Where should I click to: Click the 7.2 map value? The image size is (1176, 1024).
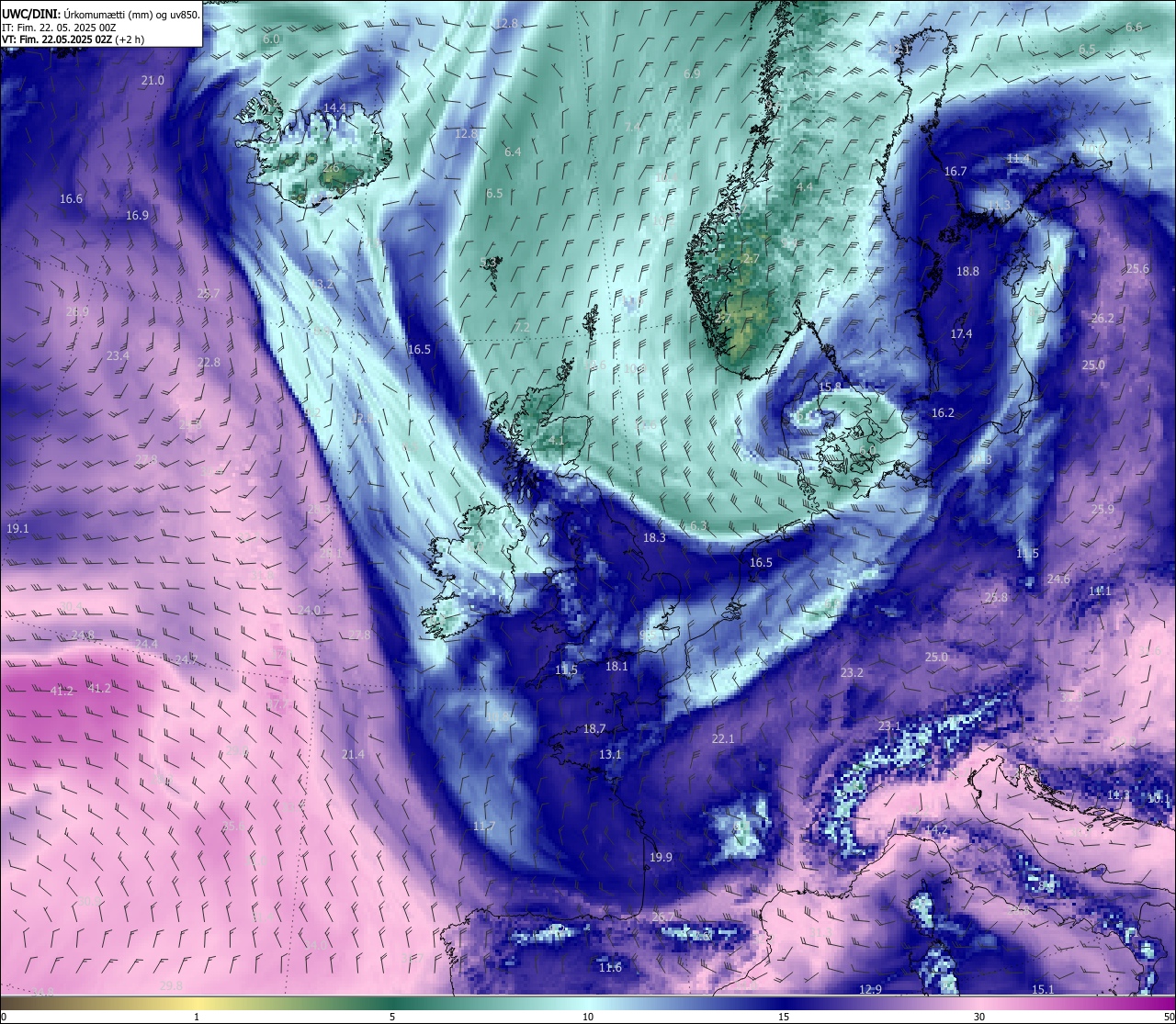pyautogui.click(x=522, y=328)
